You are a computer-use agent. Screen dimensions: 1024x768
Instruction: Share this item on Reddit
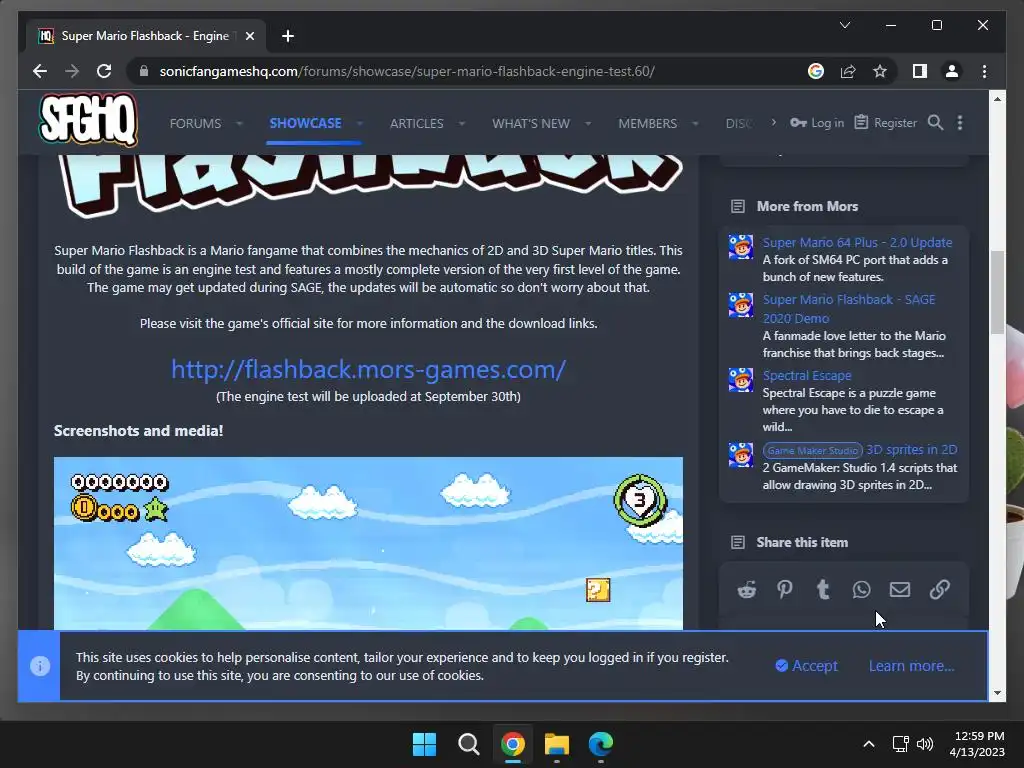pos(746,590)
